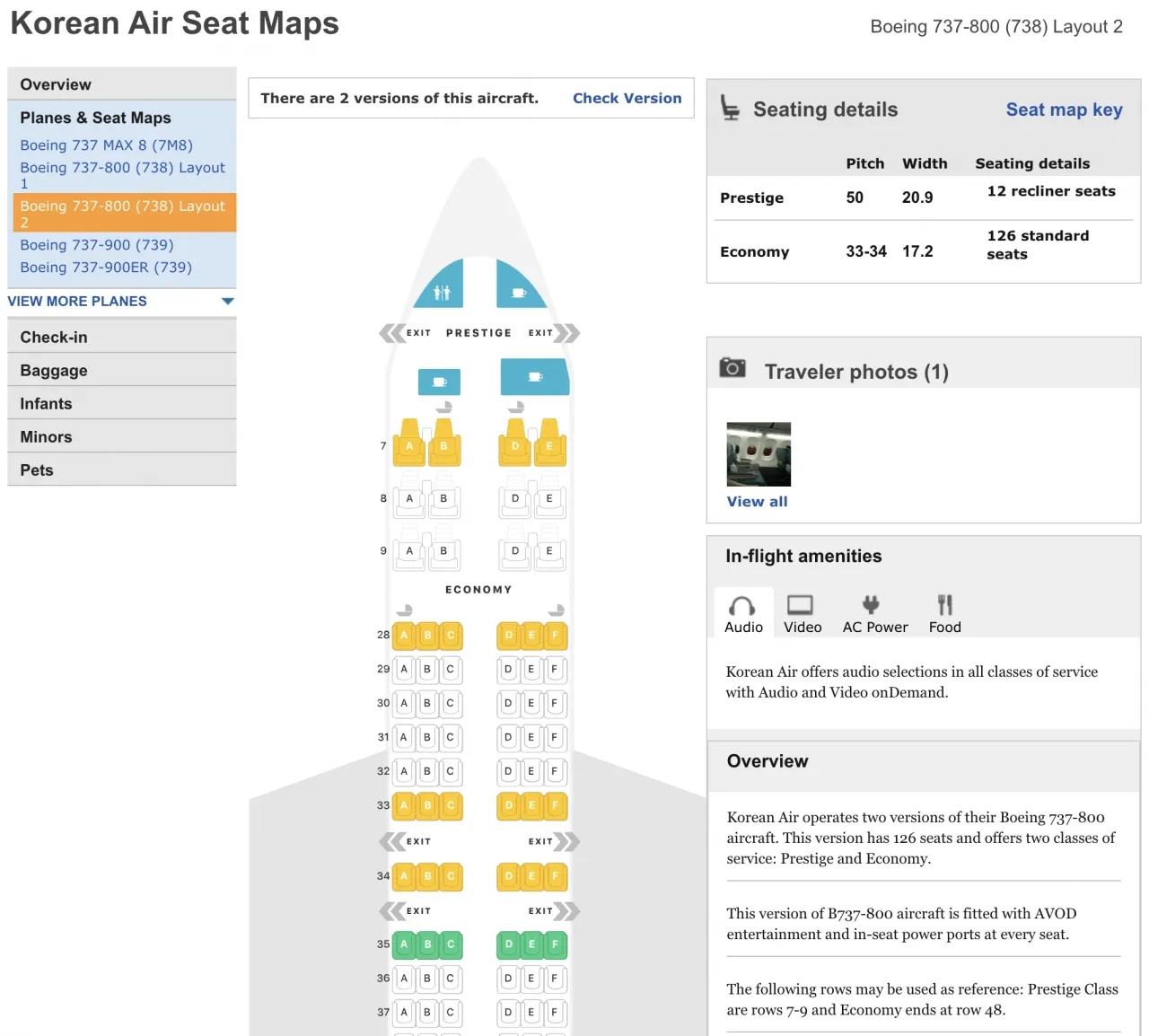The width and height of the screenshot is (1149, 1036).
Task: Select Economy seat 29C
Action: point(451,670)
